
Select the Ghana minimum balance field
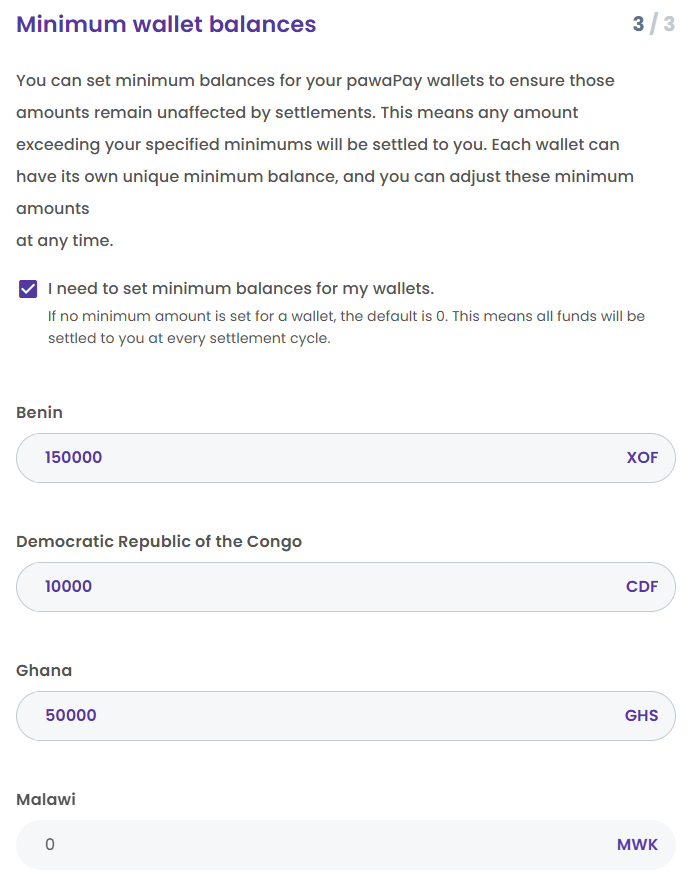tap(320, 716)
